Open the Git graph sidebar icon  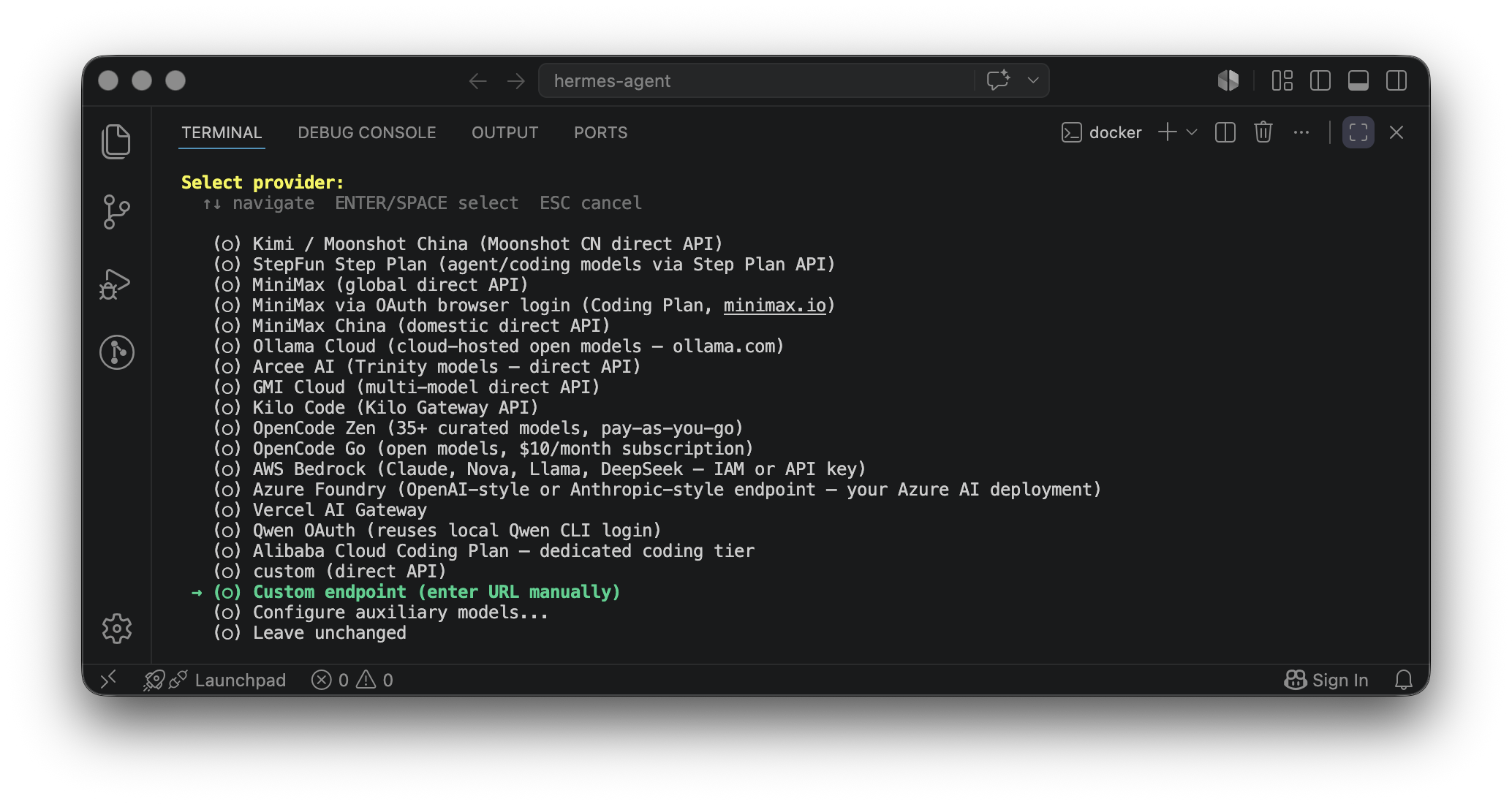117,352
